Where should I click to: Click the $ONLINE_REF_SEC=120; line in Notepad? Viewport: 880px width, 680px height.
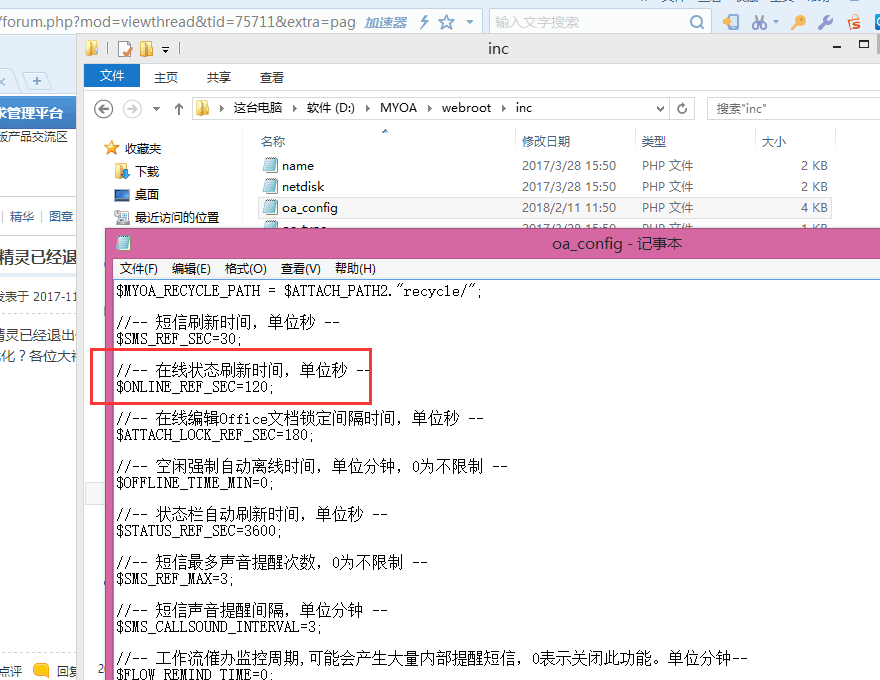[194, 387]
